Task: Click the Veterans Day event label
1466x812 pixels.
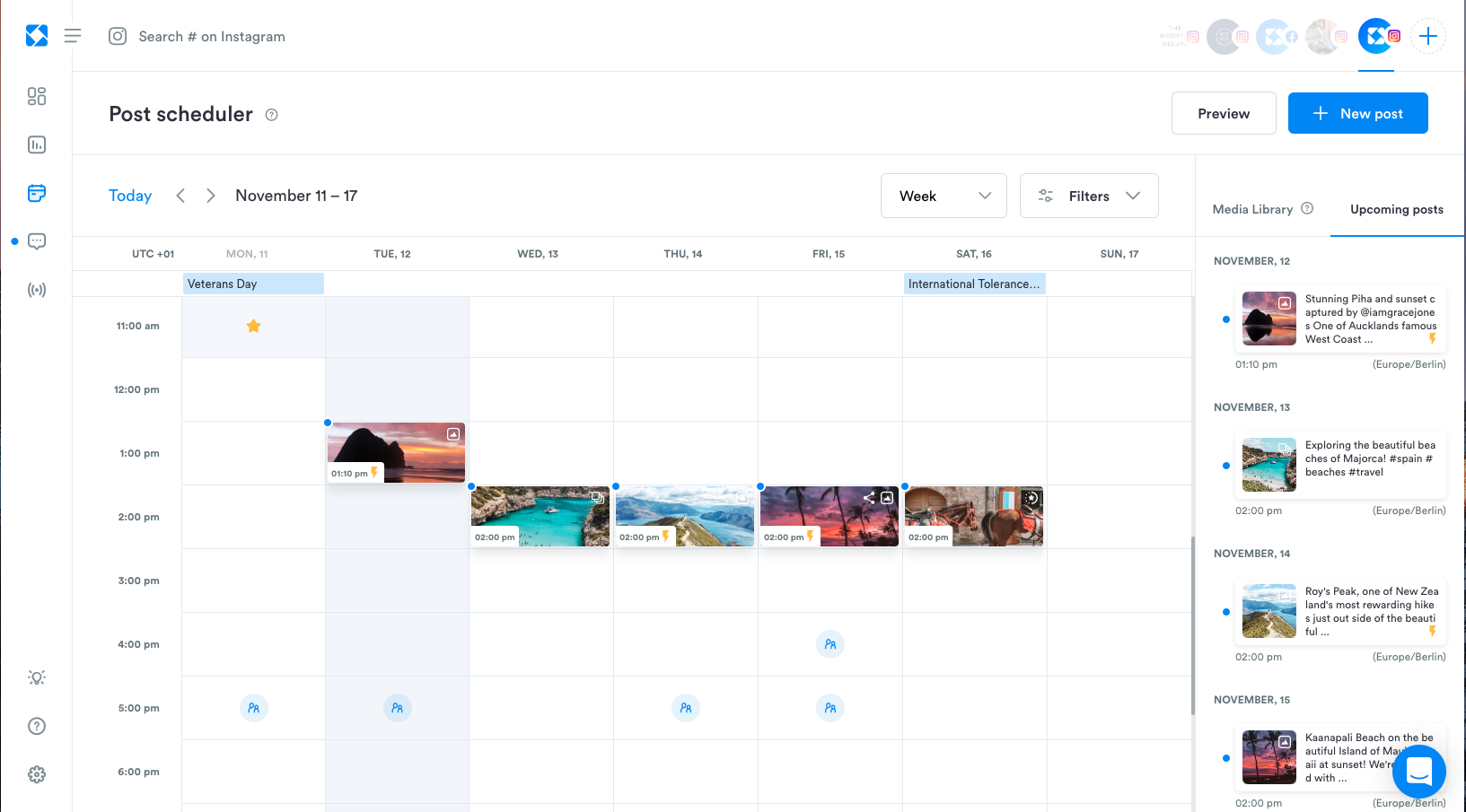Action: (253, 284)
